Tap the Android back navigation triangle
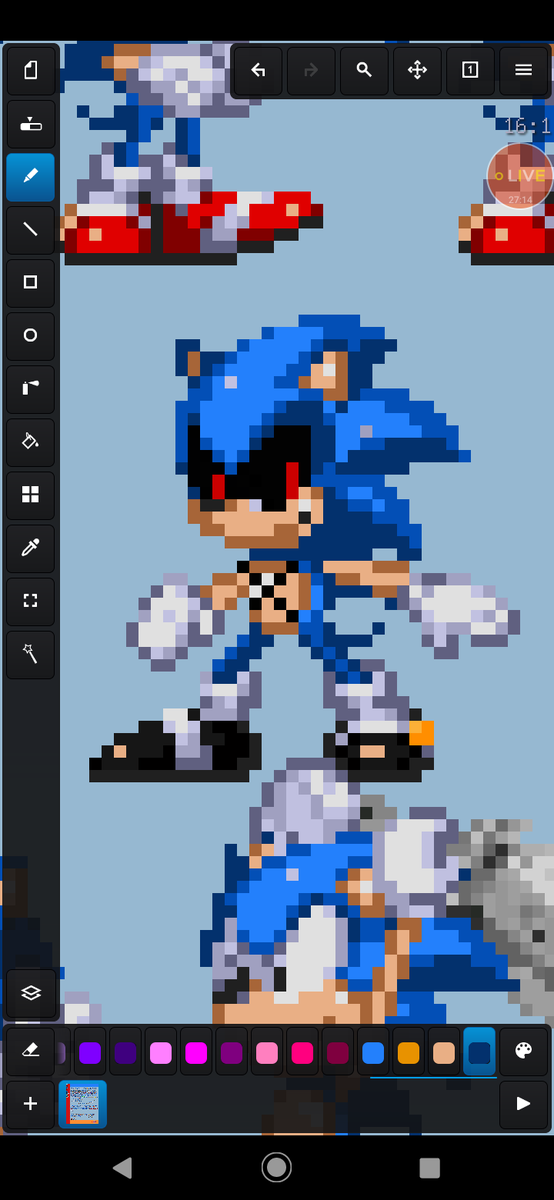 [122, 1167]
